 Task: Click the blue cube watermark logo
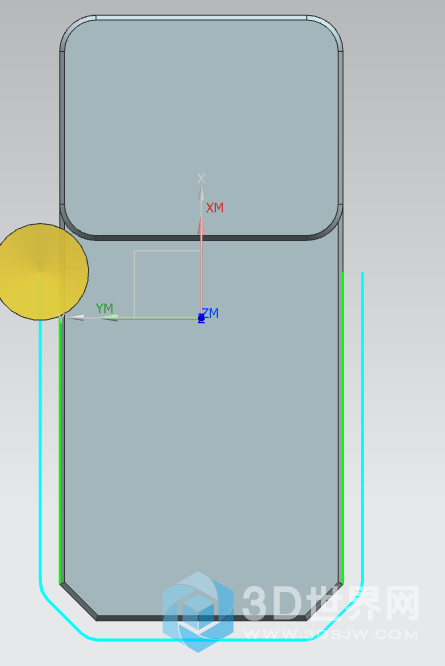[x=198, y=612]
